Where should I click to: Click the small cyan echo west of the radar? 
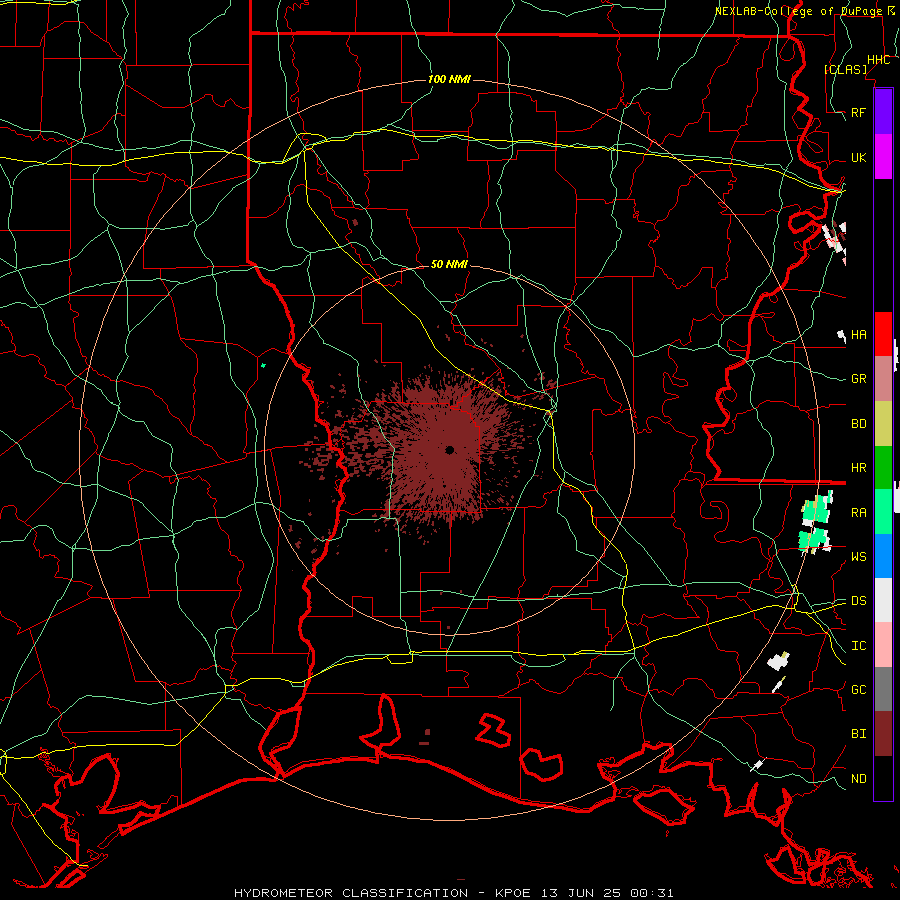click(x=263, y=365)
